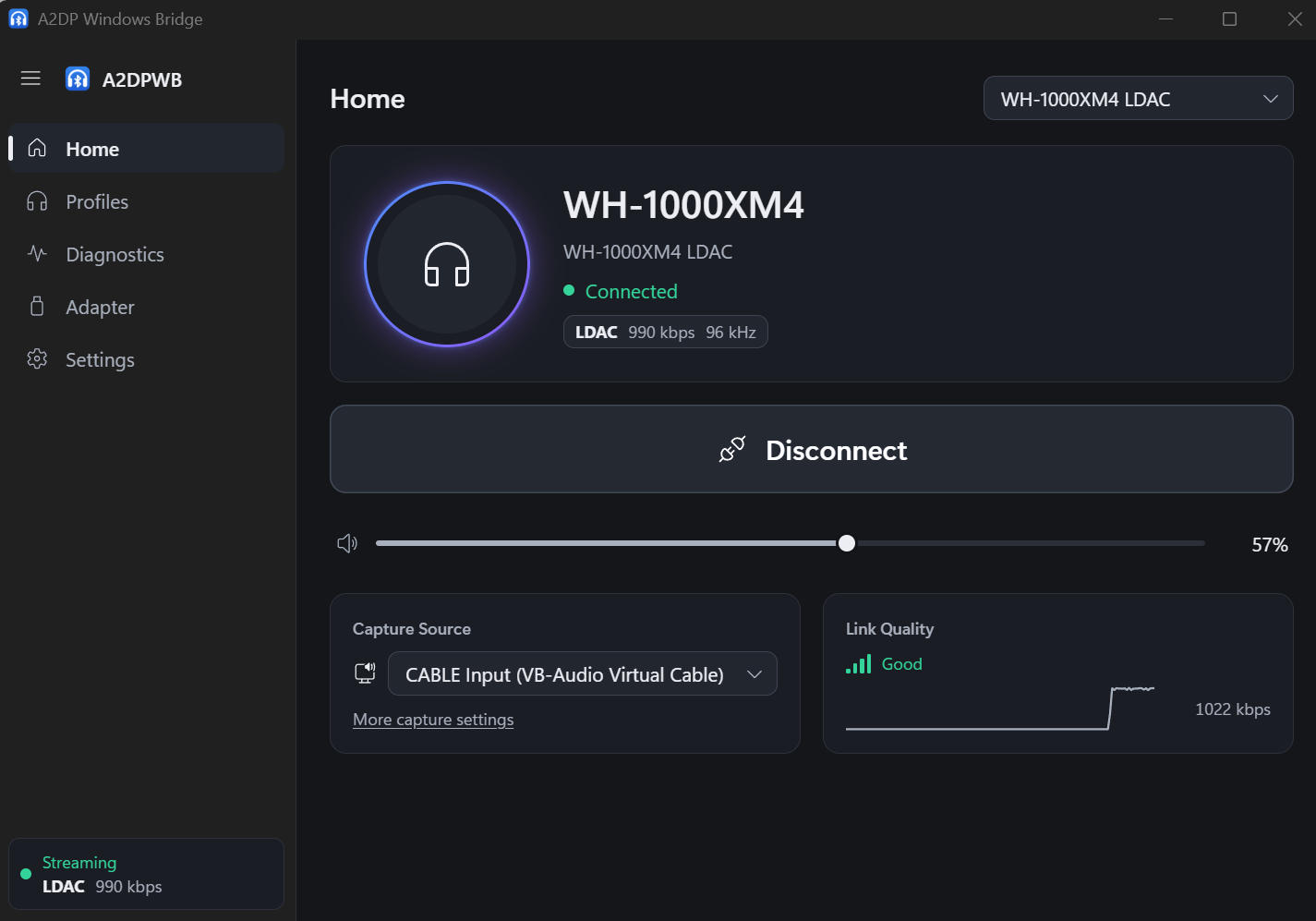Click the LDAC 990 kbps 96 kHz codec badge
This screenshot has height=921, width=1316.
click(x=665, y=333)
